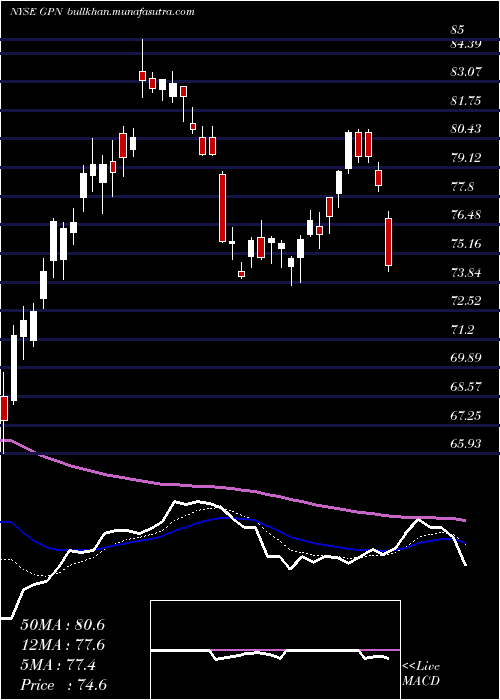
Task: Click the pink 50MA line end
Action: 464,520
